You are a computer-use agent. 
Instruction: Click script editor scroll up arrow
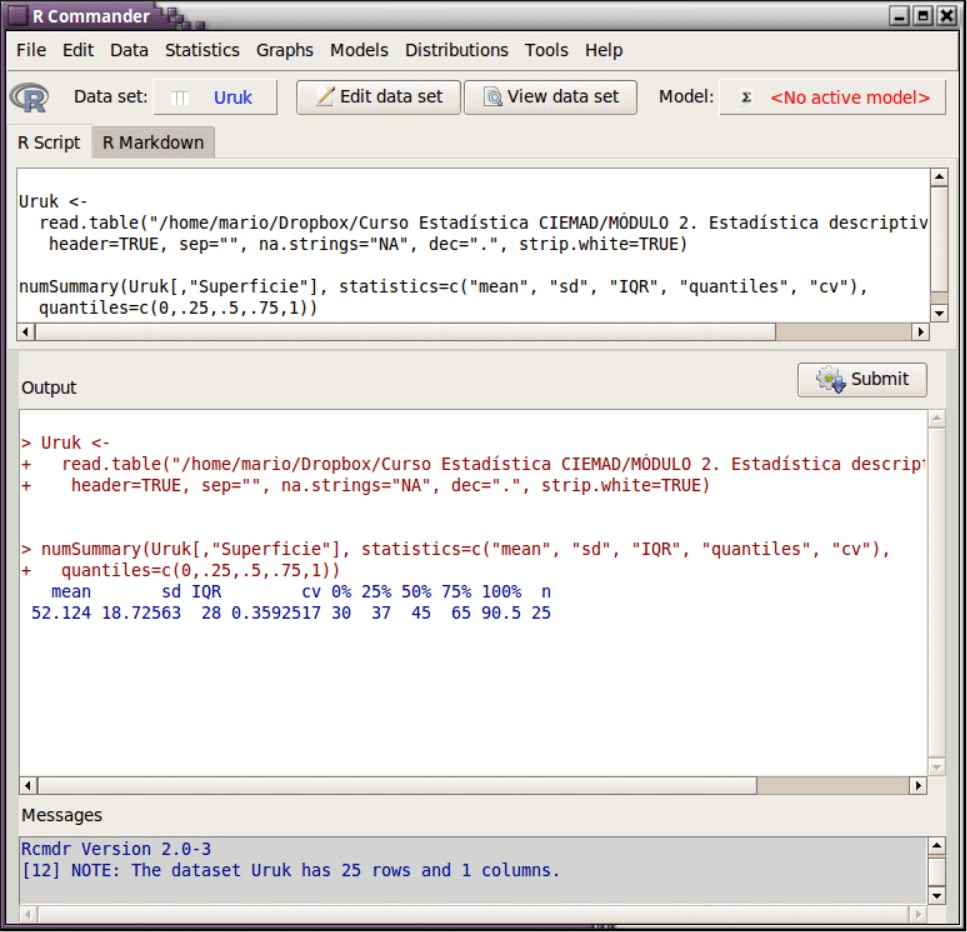(x=939, y=178)
